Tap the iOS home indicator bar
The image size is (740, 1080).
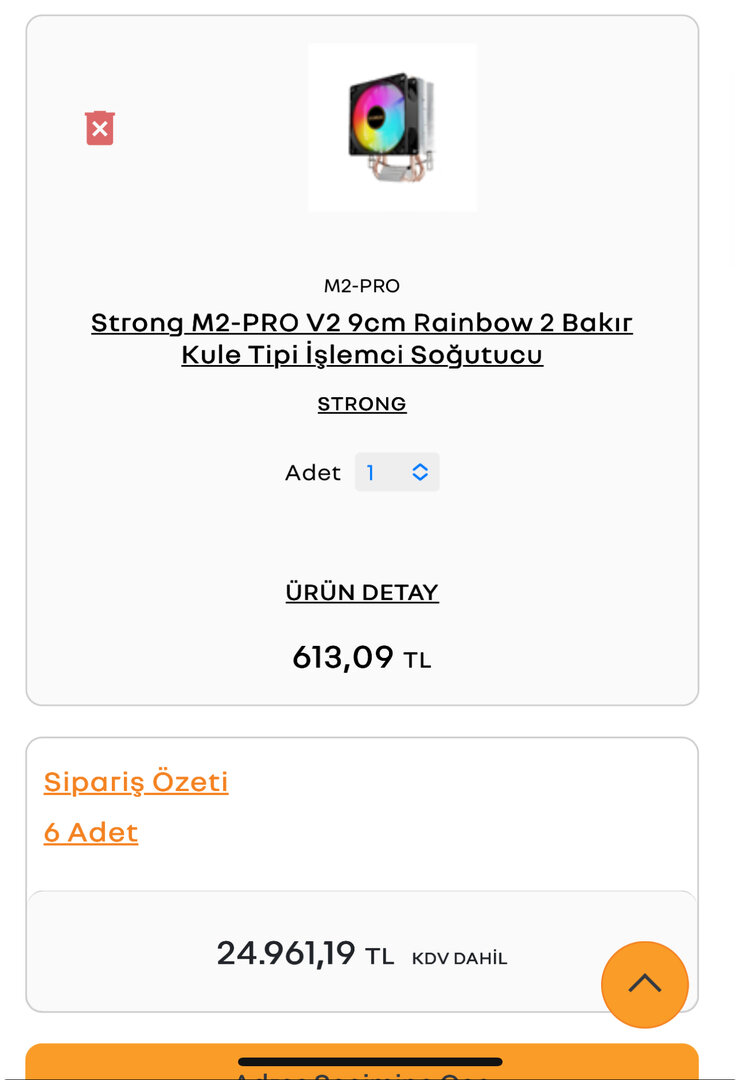(370, 1061)
